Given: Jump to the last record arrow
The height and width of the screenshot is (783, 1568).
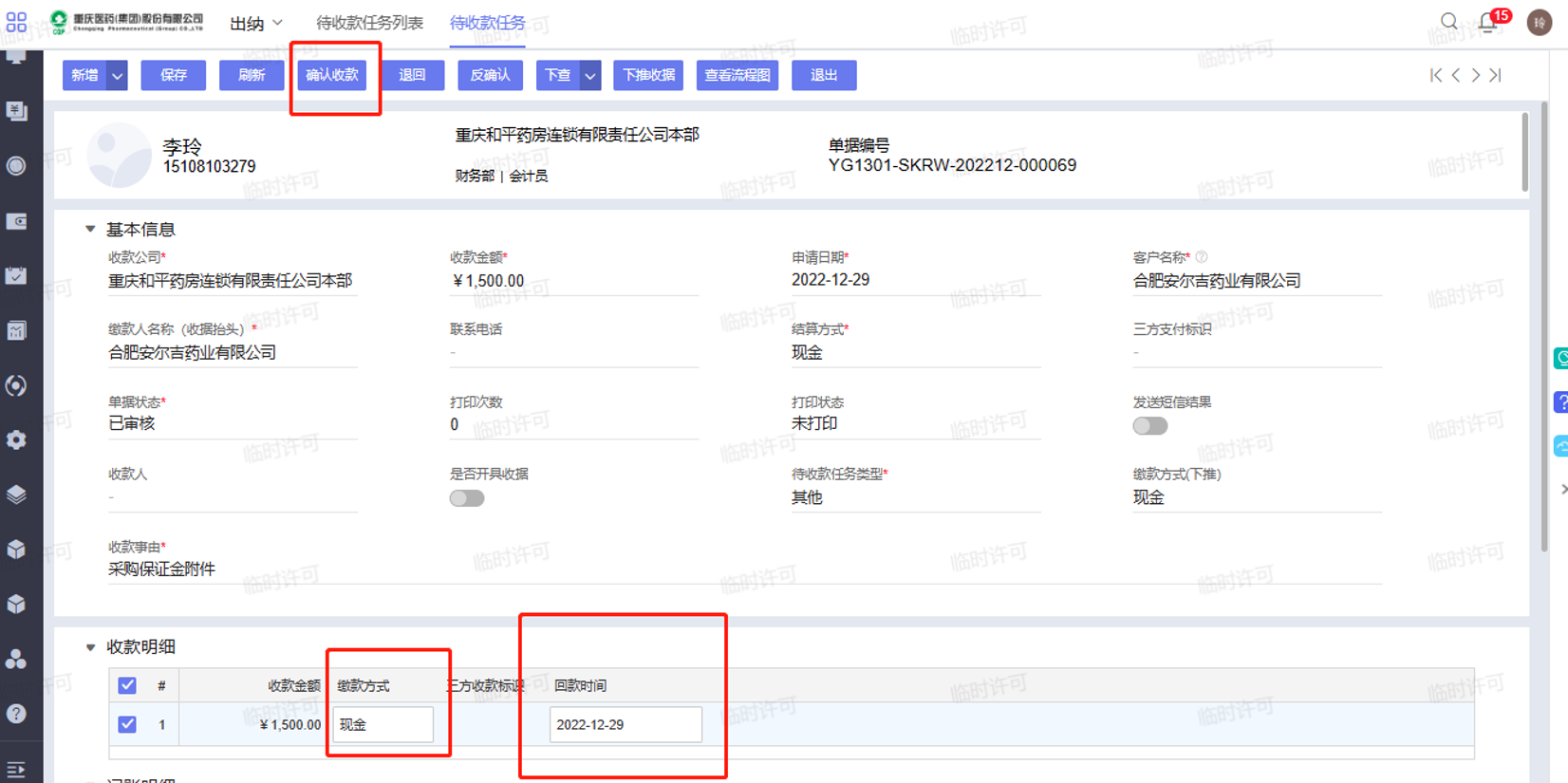Looking at the screenshot, I should click(1496, 75).
